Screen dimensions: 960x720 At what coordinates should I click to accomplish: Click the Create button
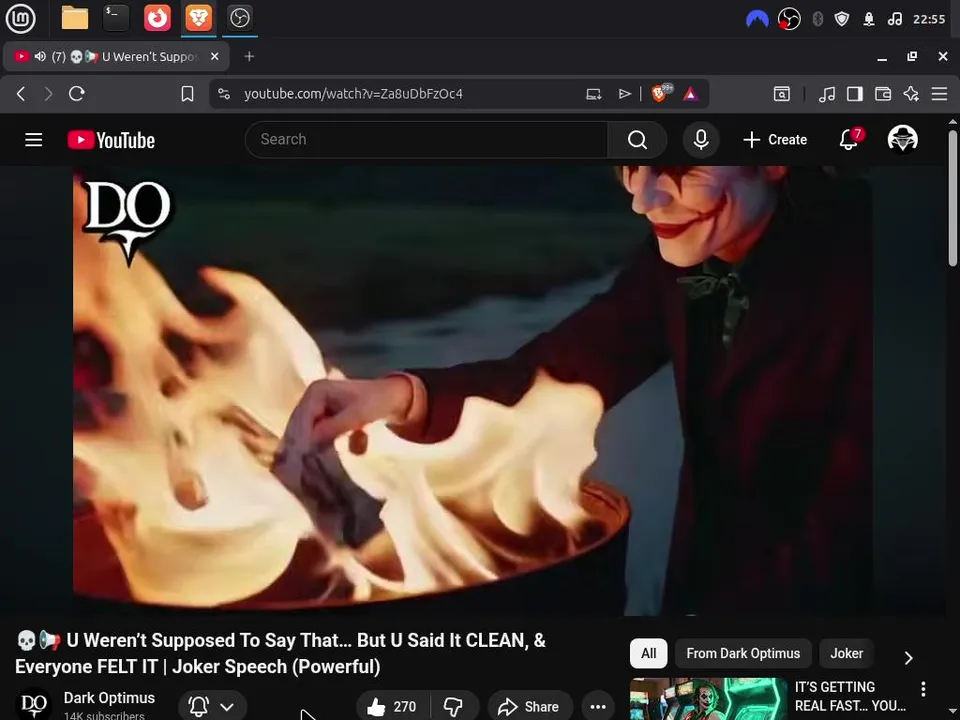coord(775,140)
